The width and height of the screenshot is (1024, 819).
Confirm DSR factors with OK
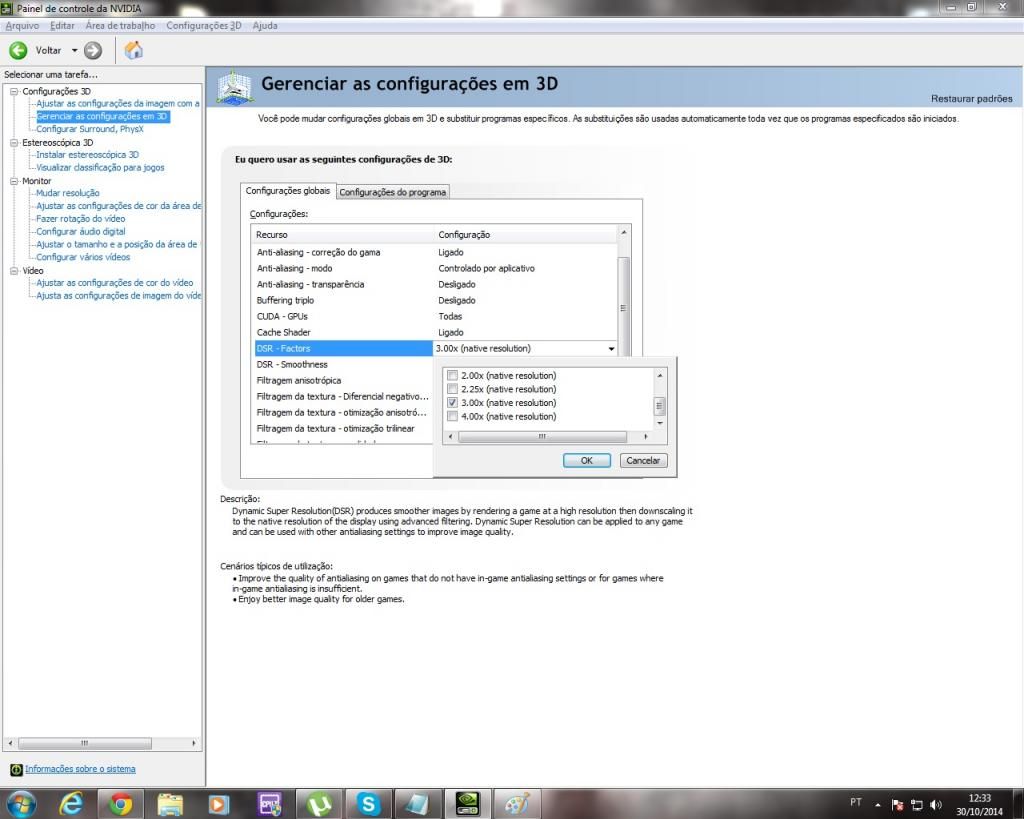click(x=586, y=460)
